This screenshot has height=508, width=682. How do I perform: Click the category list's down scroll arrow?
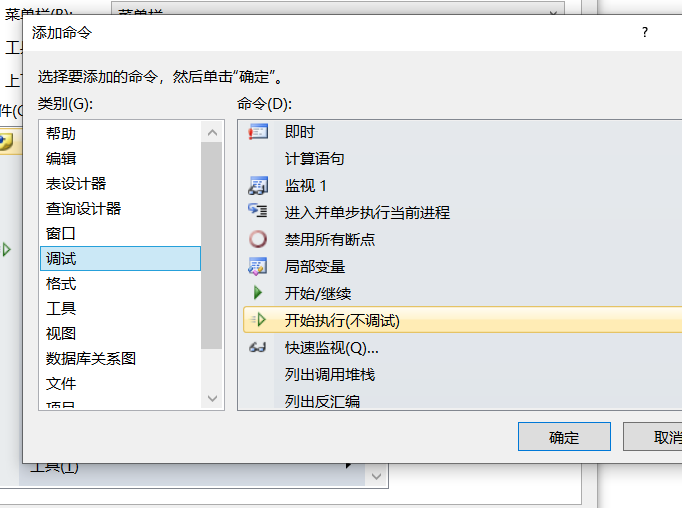pos(212,398)
